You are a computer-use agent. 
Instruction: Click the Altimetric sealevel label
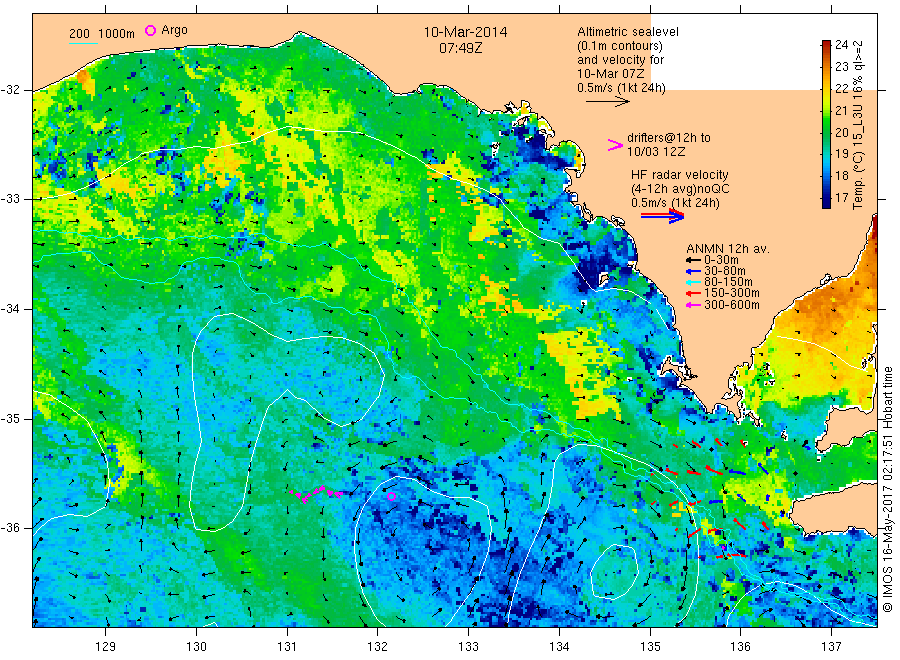(628, 32)
